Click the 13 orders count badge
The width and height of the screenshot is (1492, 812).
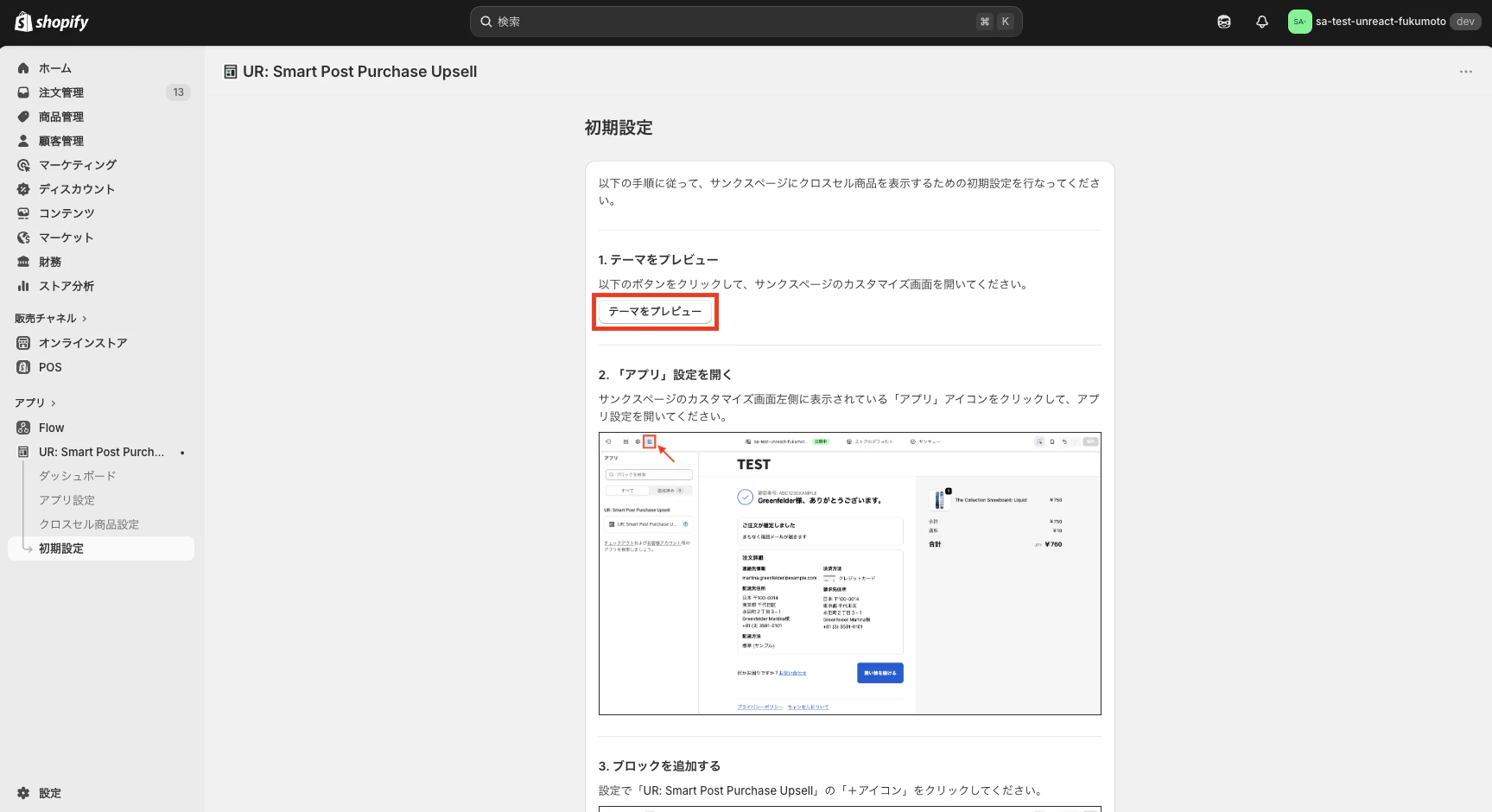point(178,92)
